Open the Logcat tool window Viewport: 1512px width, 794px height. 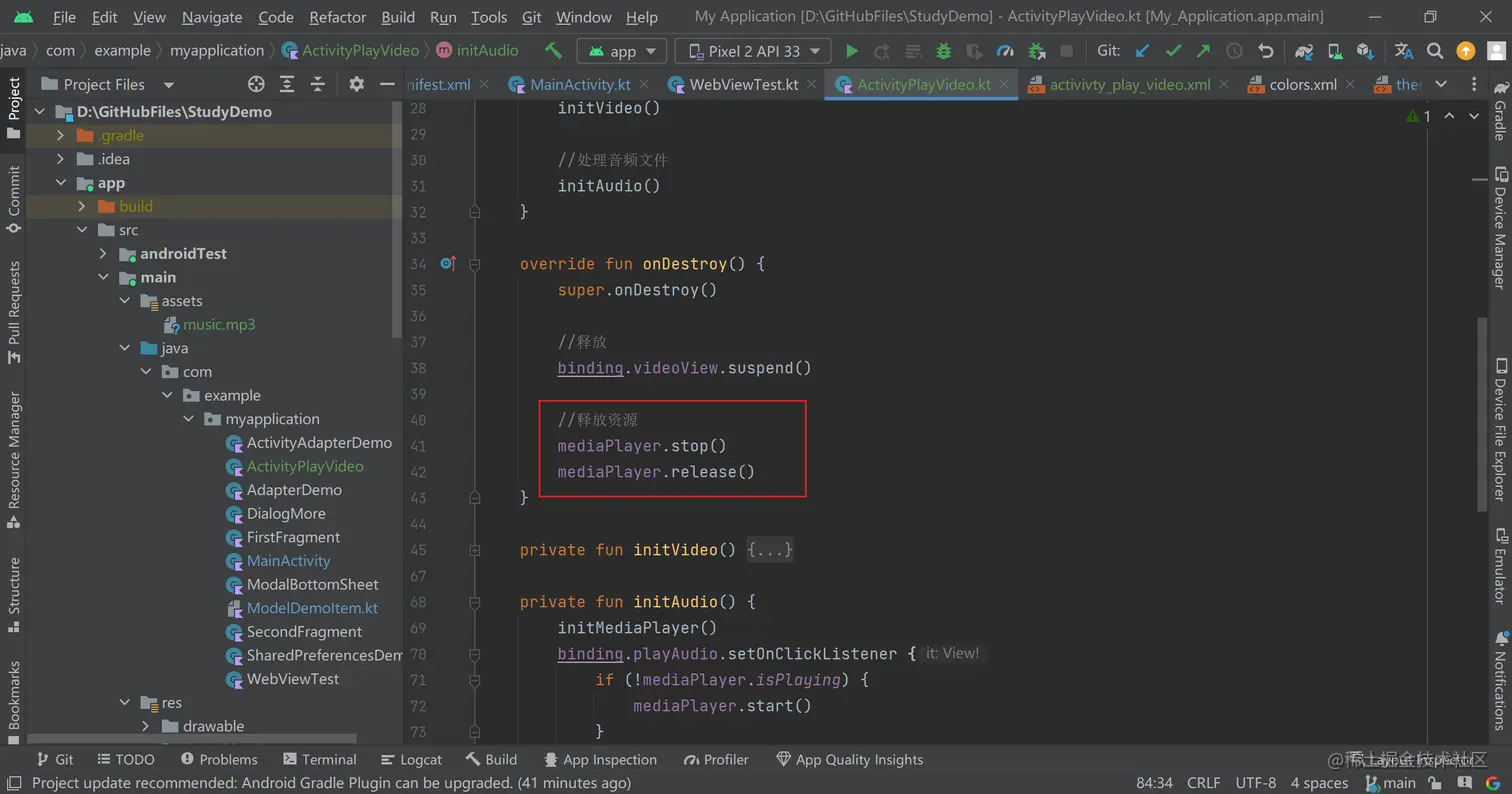point(410,759)
